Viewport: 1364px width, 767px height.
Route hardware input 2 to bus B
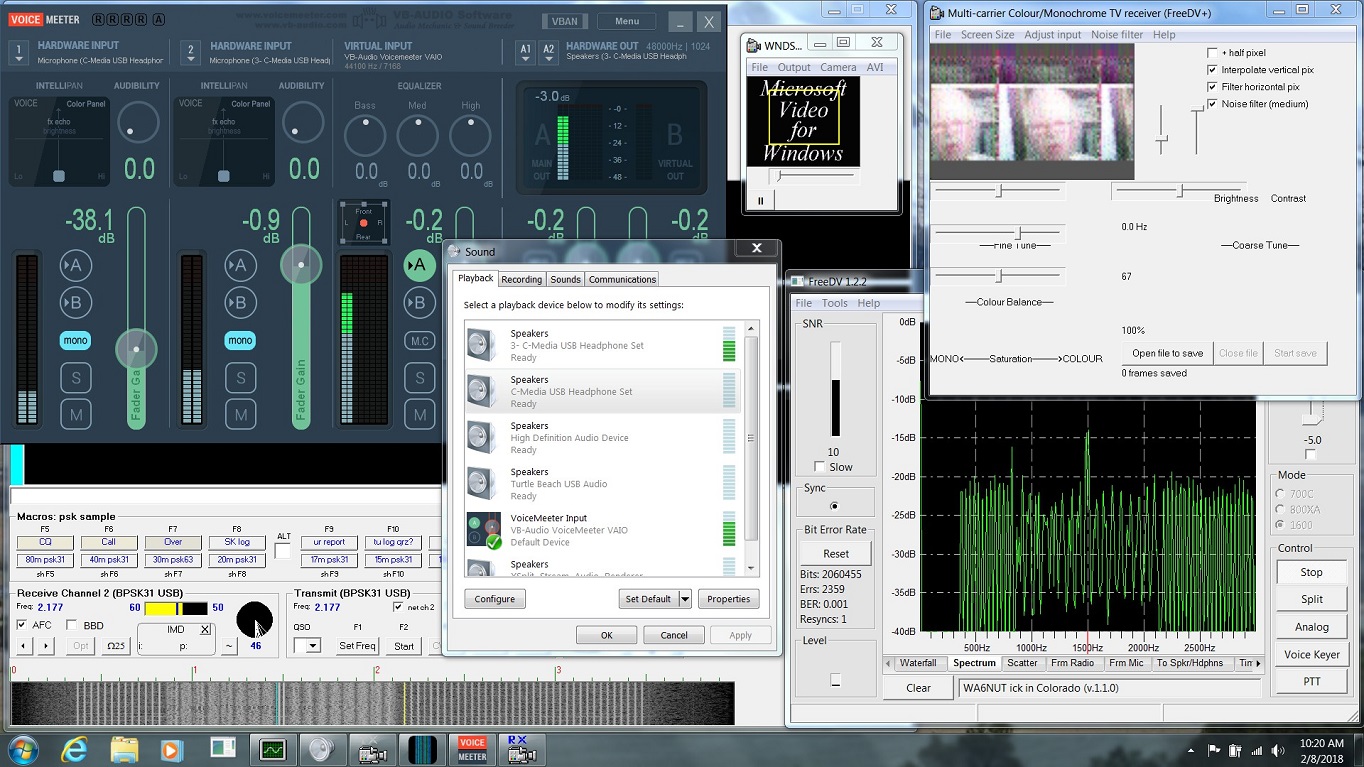click(240, 302)
